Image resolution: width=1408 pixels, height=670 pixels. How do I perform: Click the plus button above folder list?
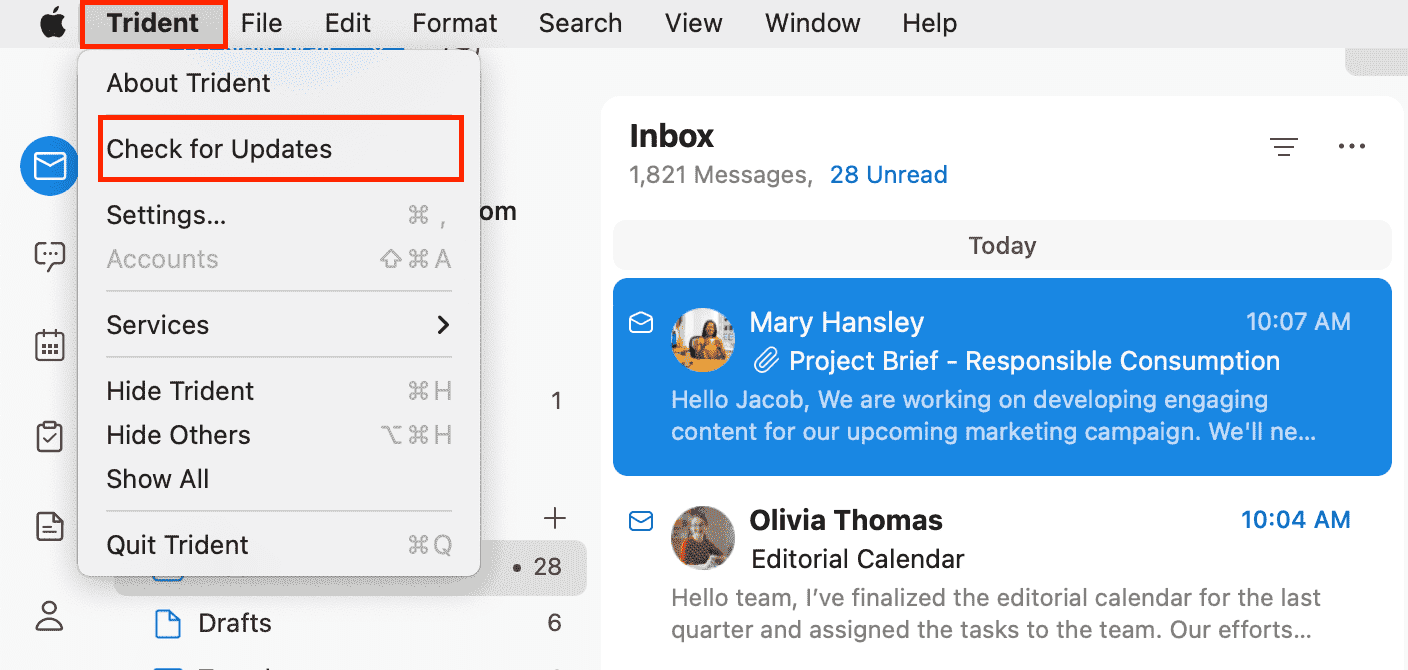pyautogui.click(x=554, y=518)
